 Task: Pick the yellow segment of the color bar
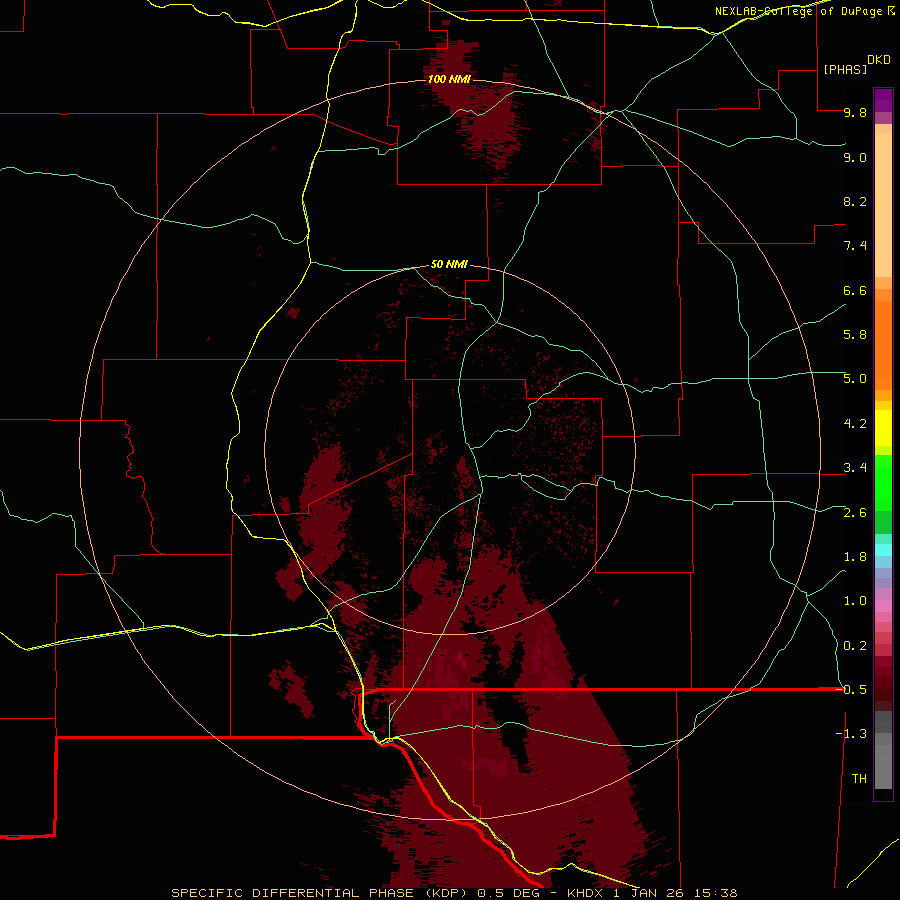point(883,428)
